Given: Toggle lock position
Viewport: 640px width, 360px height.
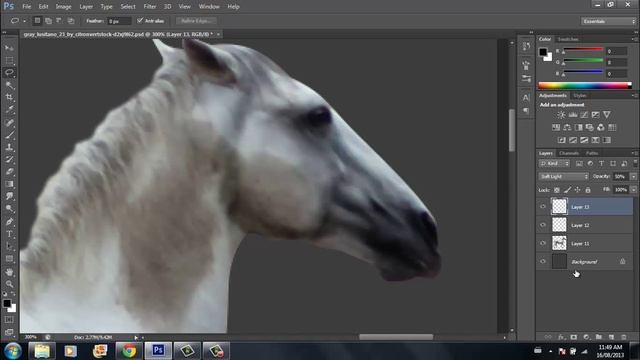Looking at the screenshot, I should (578, 190).
